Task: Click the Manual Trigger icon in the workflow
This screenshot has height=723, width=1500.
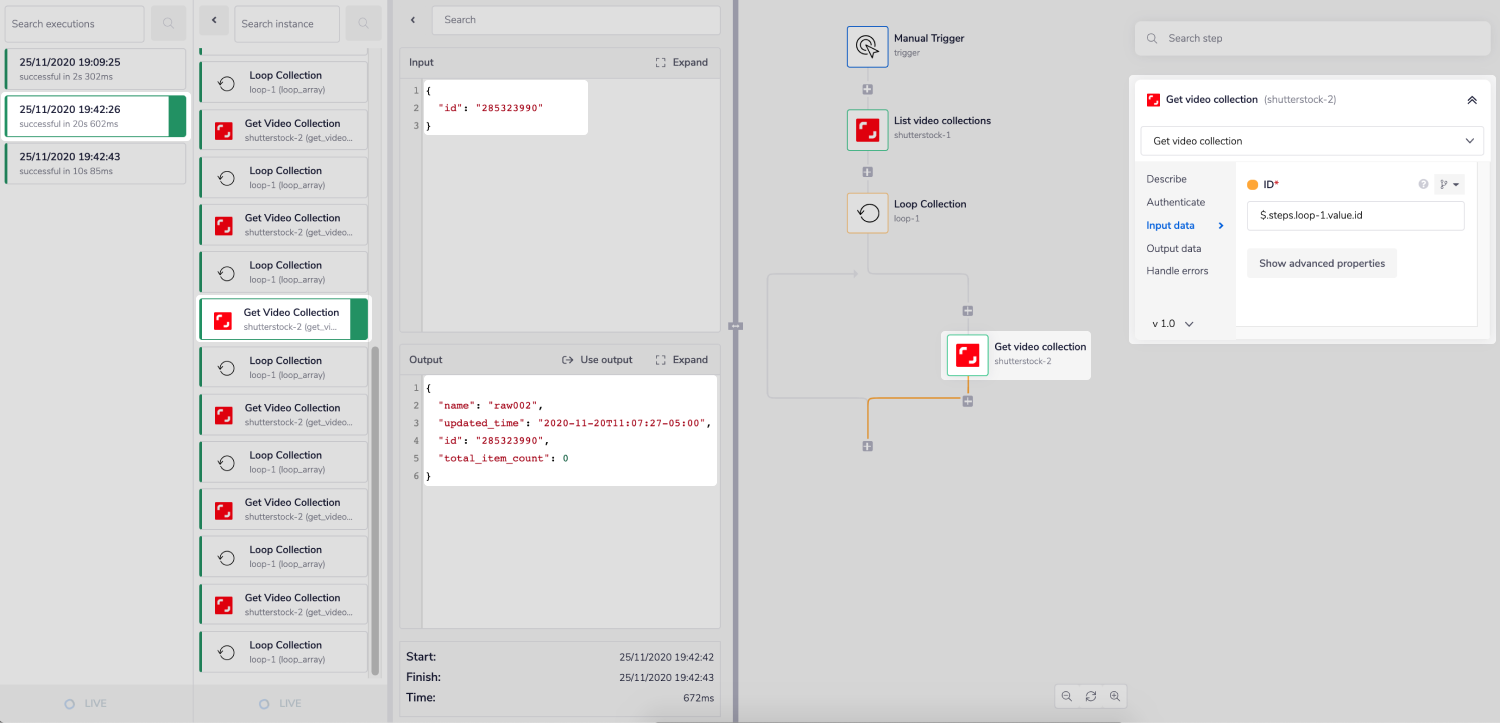Action: click(867, 46)
